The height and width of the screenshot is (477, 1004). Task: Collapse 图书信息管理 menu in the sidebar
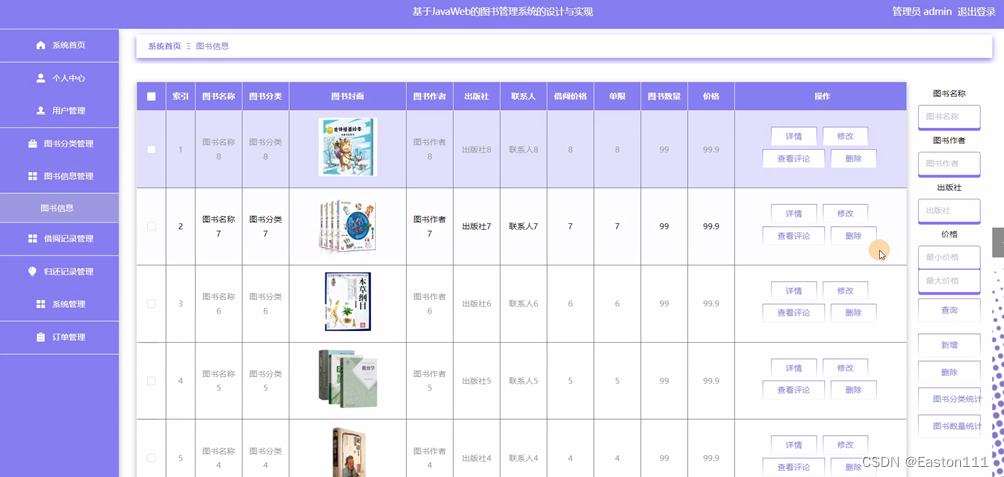(x=60, y=176)
